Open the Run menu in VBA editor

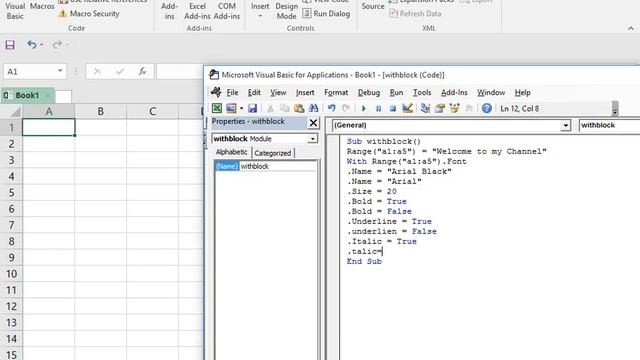pos(396,93)
